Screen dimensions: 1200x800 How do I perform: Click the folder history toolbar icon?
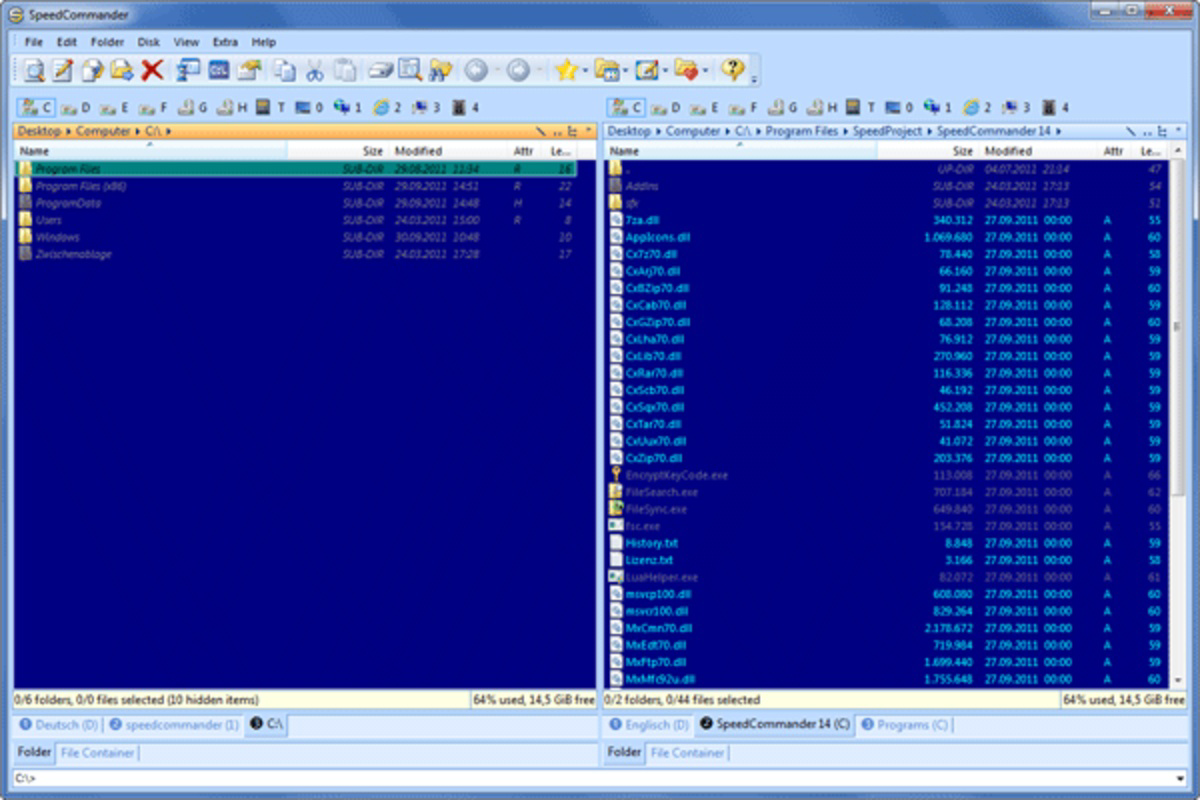click(606, 70)
